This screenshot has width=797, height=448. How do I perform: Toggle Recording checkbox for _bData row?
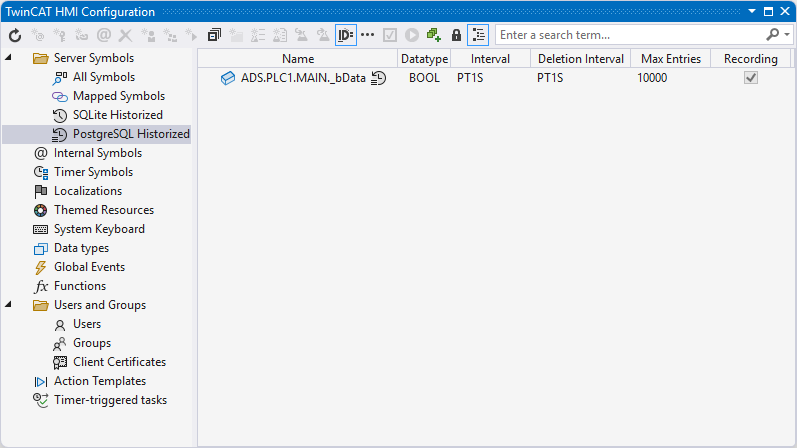[x=751, y=78]
